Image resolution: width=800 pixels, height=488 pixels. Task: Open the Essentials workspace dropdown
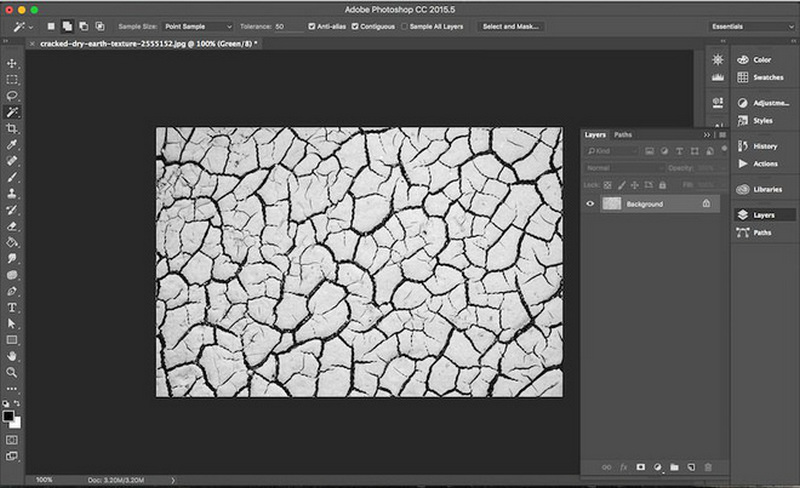click(x=752, y=26)
